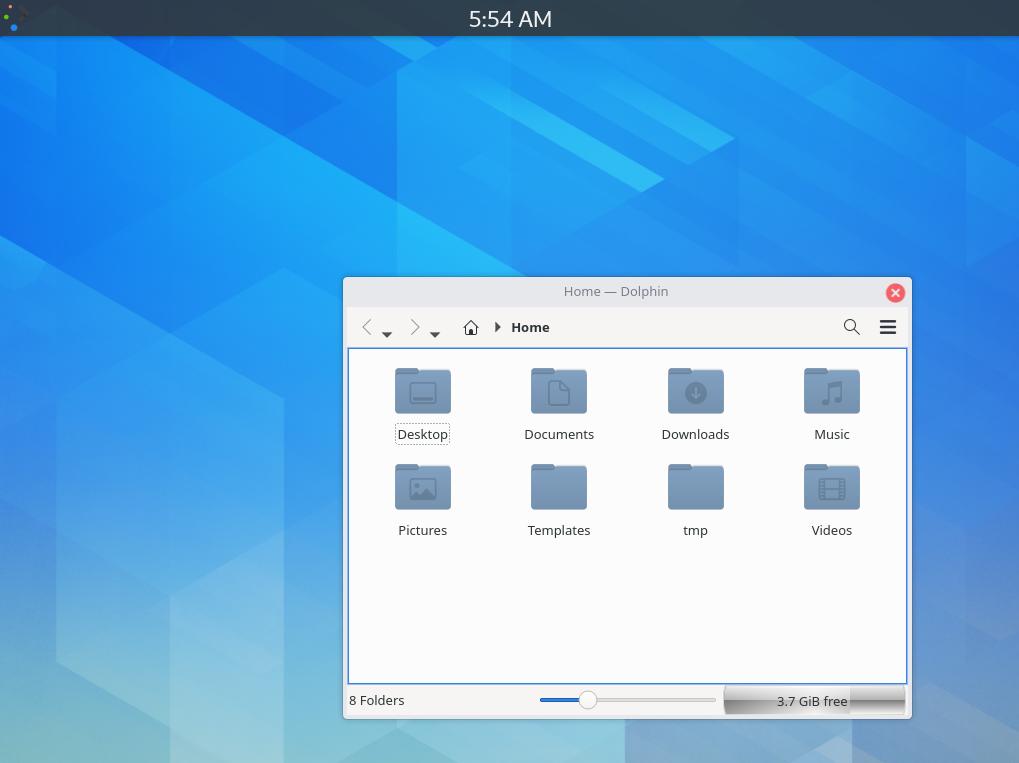The image size is (1019, 763).
Task: Click the back navigation arrow
Action: pos(367,327)
